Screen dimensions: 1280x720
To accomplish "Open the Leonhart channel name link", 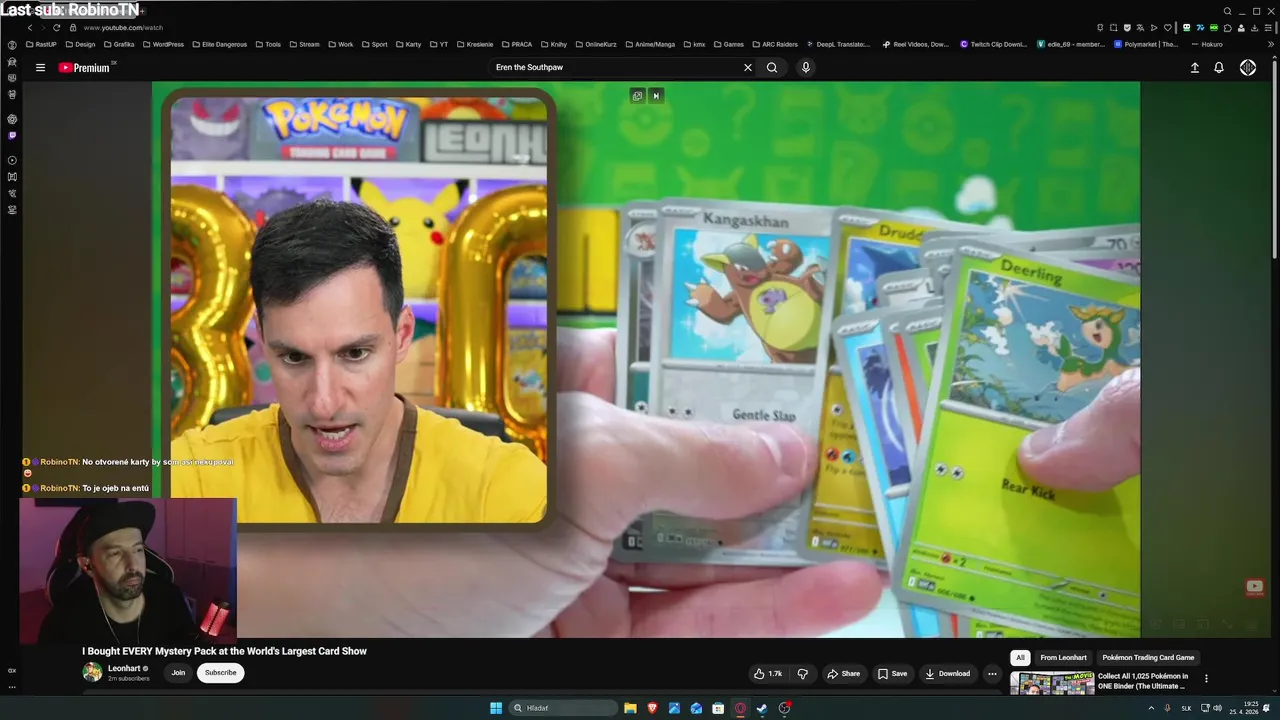I will tap(124, 669).
